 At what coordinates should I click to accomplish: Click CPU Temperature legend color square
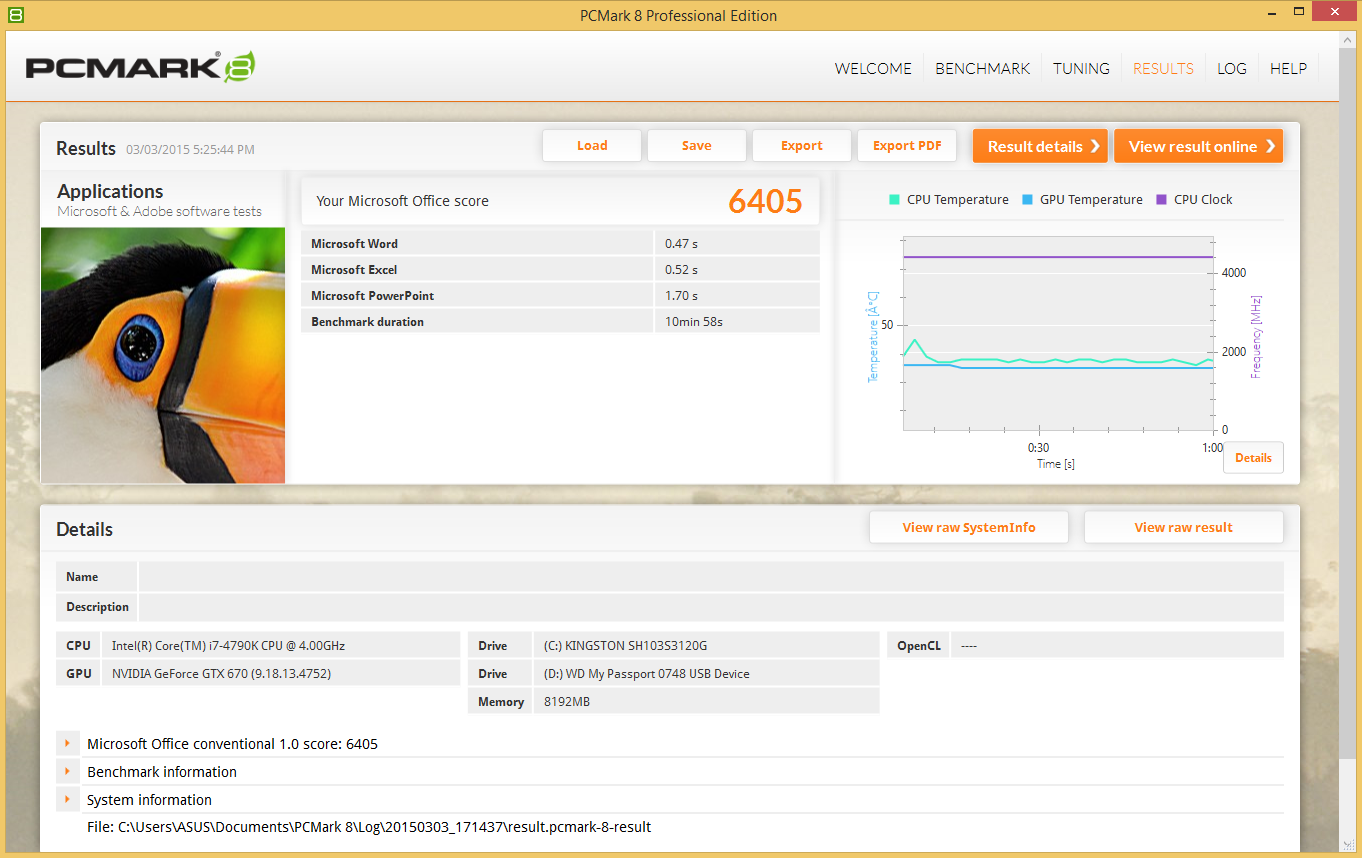pyautogui.click(x=894, y=200)
